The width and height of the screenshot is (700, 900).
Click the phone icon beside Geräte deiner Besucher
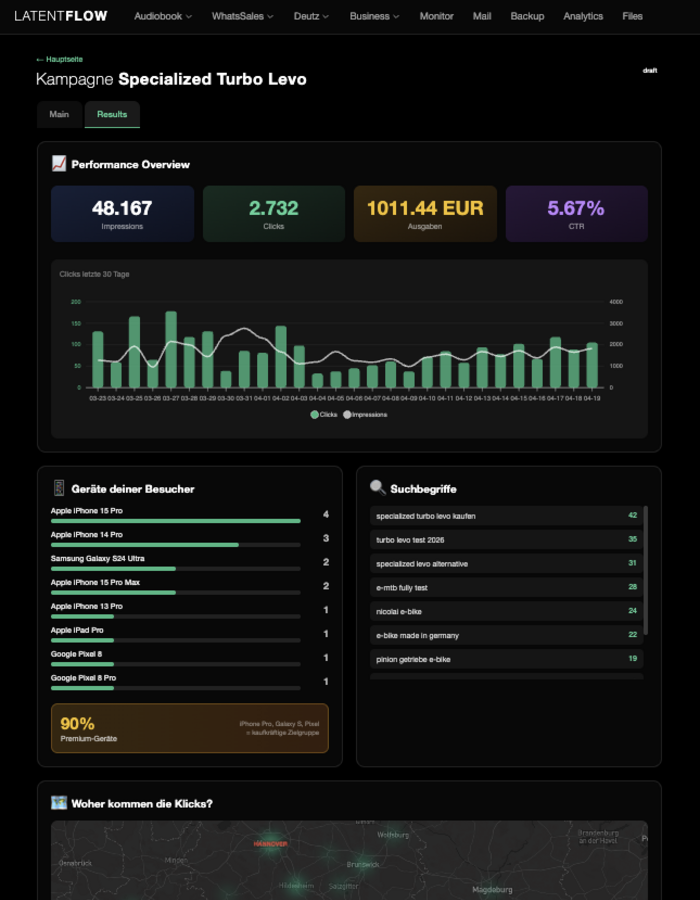click(59, 488)
